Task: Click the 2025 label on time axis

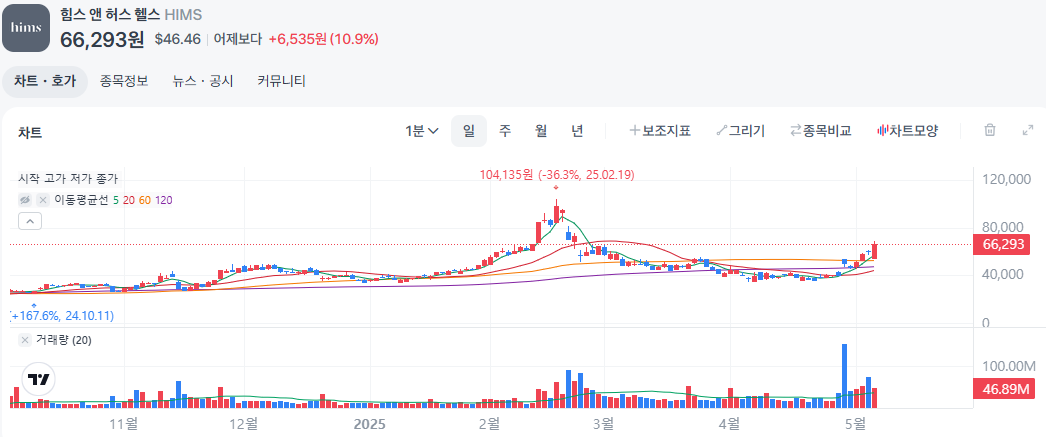Action: pos(370,424)
